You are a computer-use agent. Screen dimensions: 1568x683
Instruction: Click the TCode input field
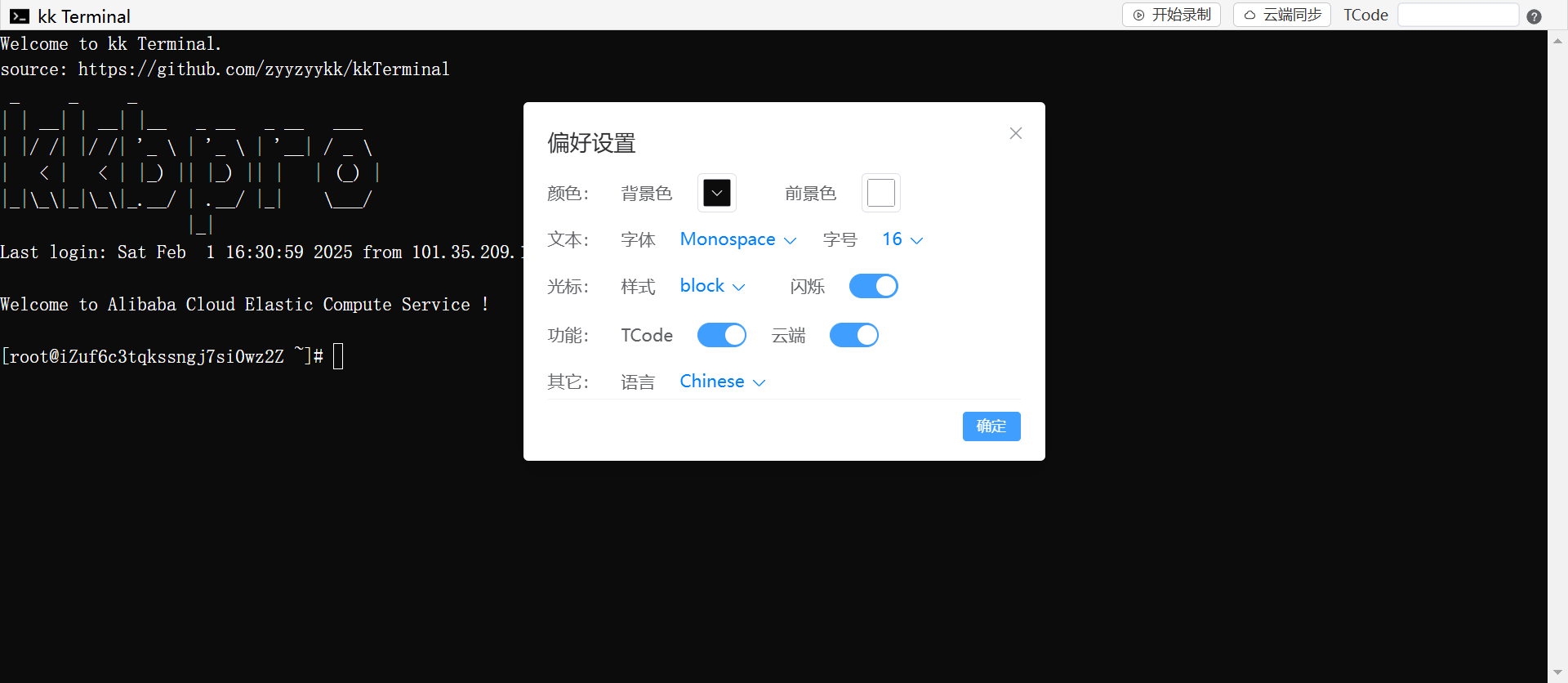1458,15
